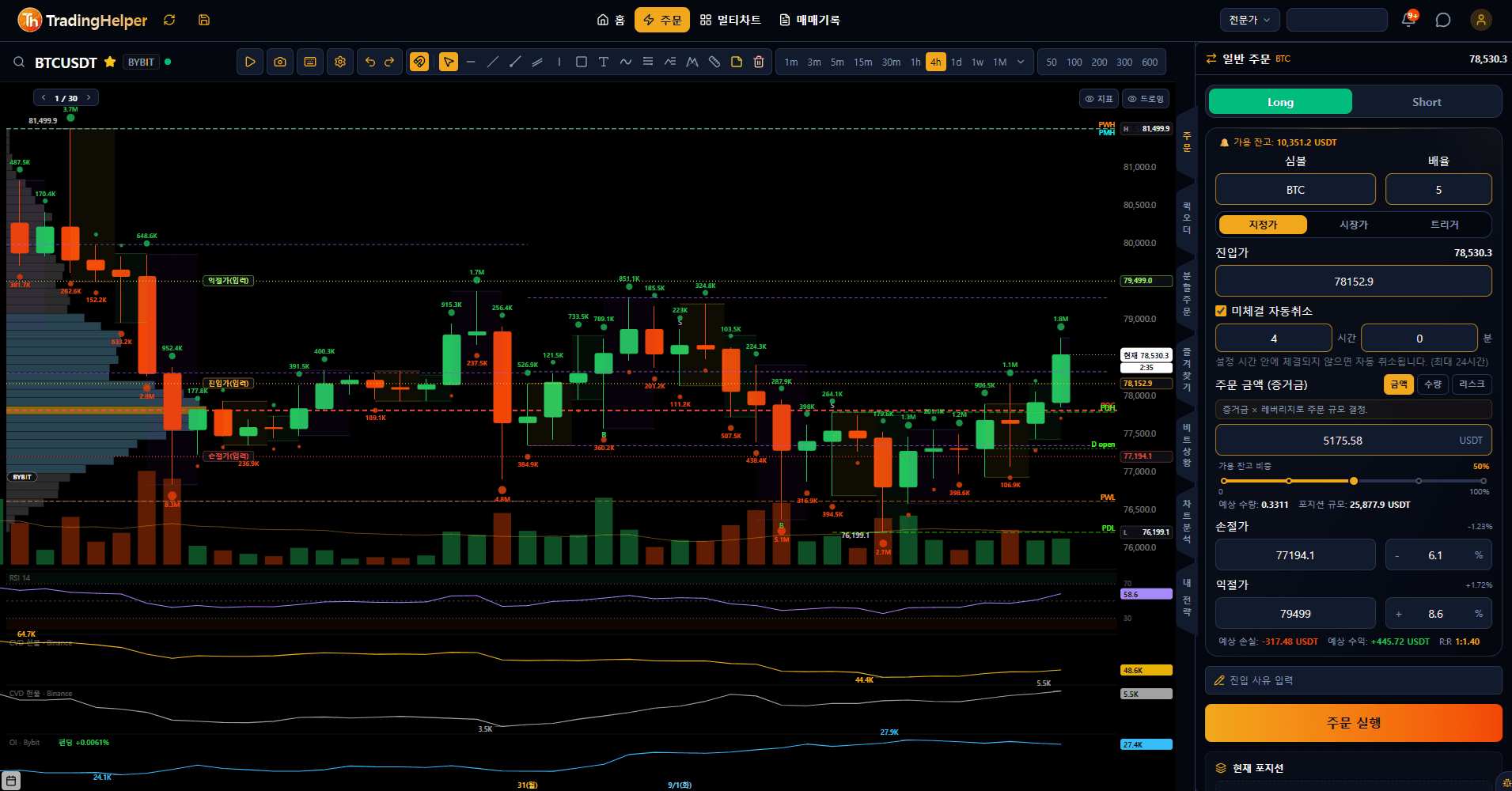Select the rectangle drawing tool
1512x791 pixels.
point(582,62)
